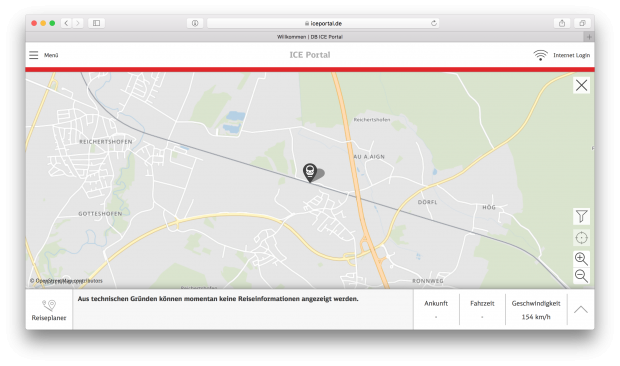Click the DÖRFL map label
620x366 pixels.
427,202
